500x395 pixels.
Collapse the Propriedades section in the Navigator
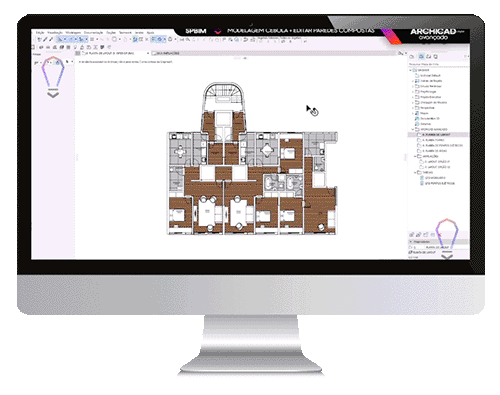click(x=411, y=241)
